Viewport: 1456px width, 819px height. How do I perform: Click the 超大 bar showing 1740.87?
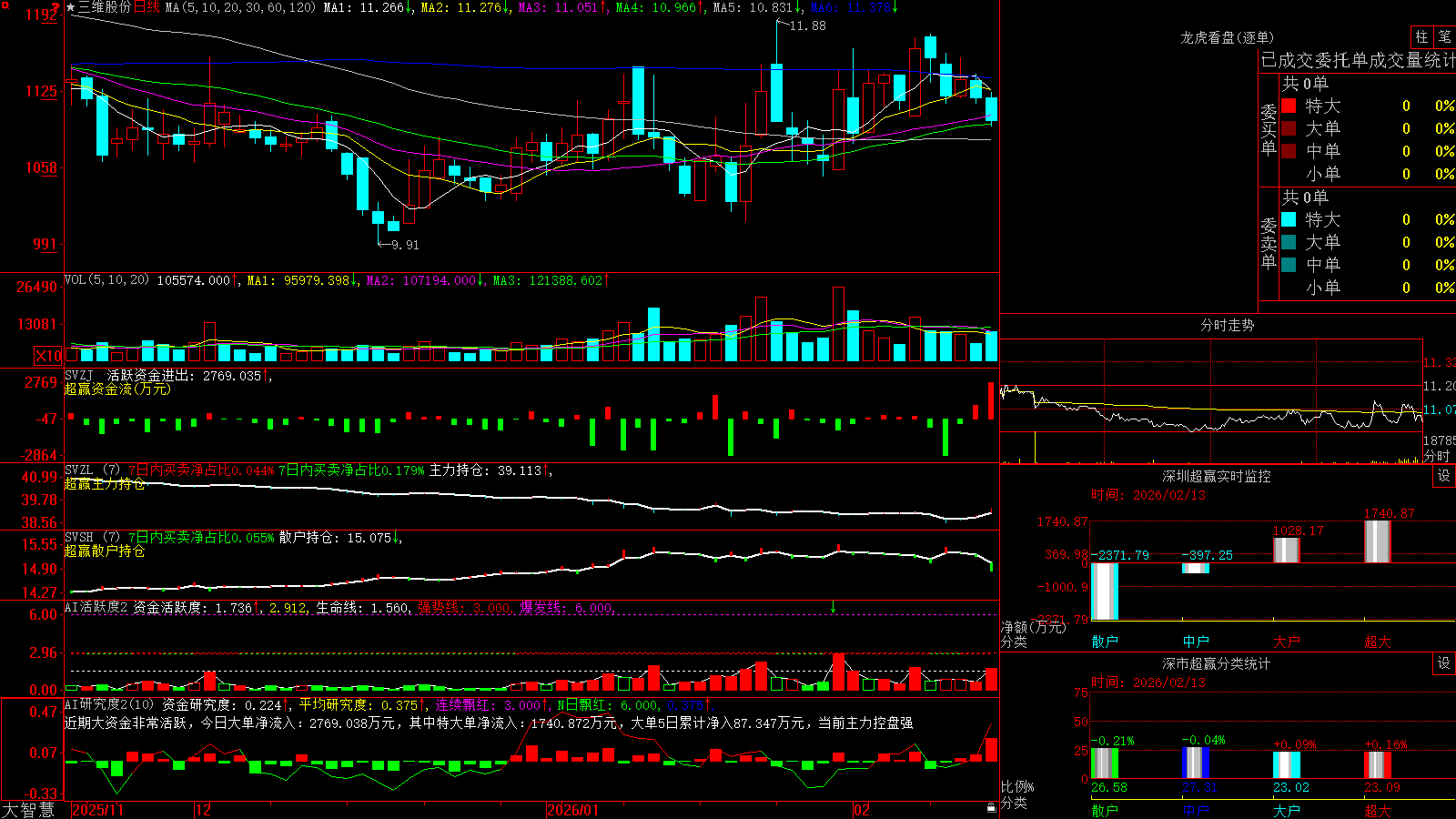[1378, 541]
